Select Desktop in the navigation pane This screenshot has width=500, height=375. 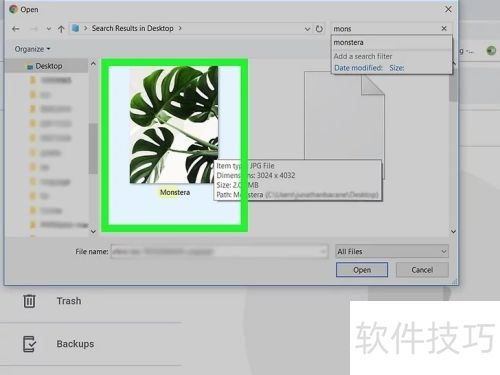pyautogui.click(x=49, y=66)
